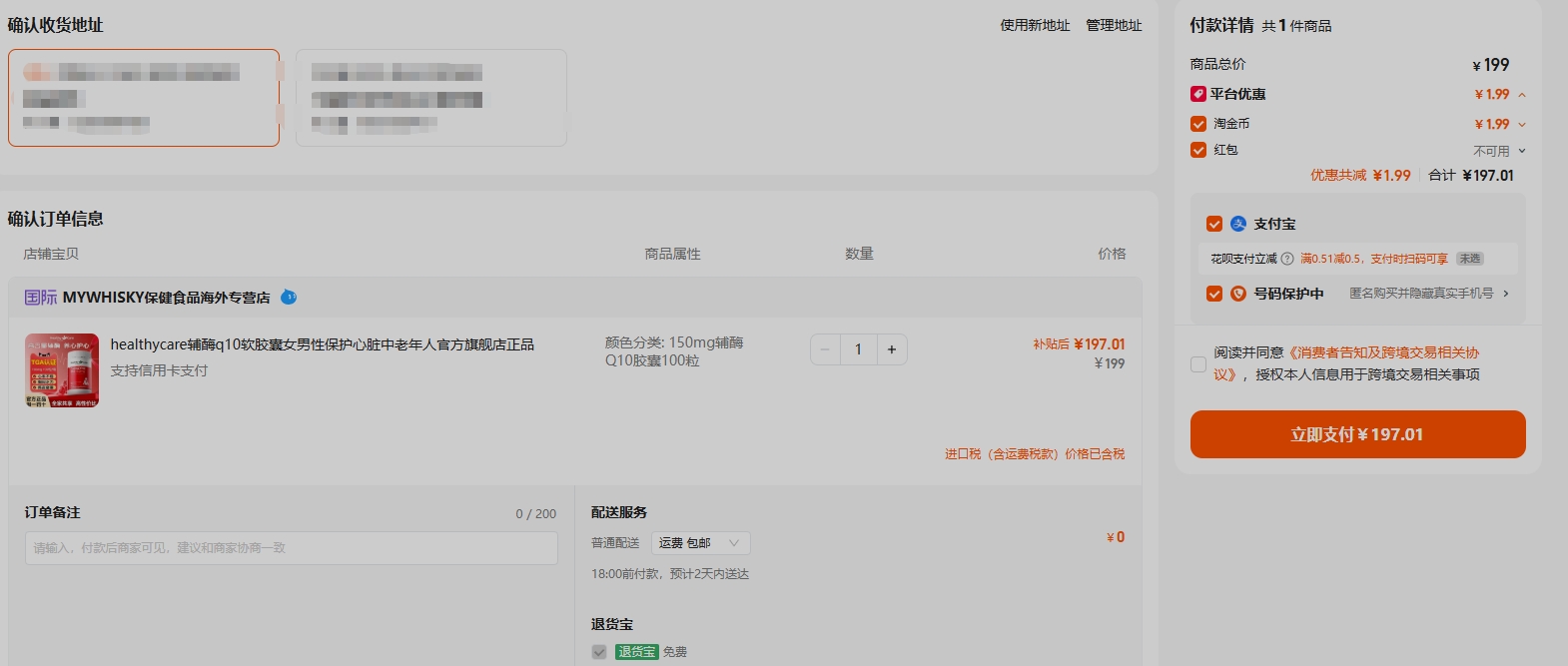Select the second address card
Viewport: 1568px width, 666px height.
click(x=431, y=98)
